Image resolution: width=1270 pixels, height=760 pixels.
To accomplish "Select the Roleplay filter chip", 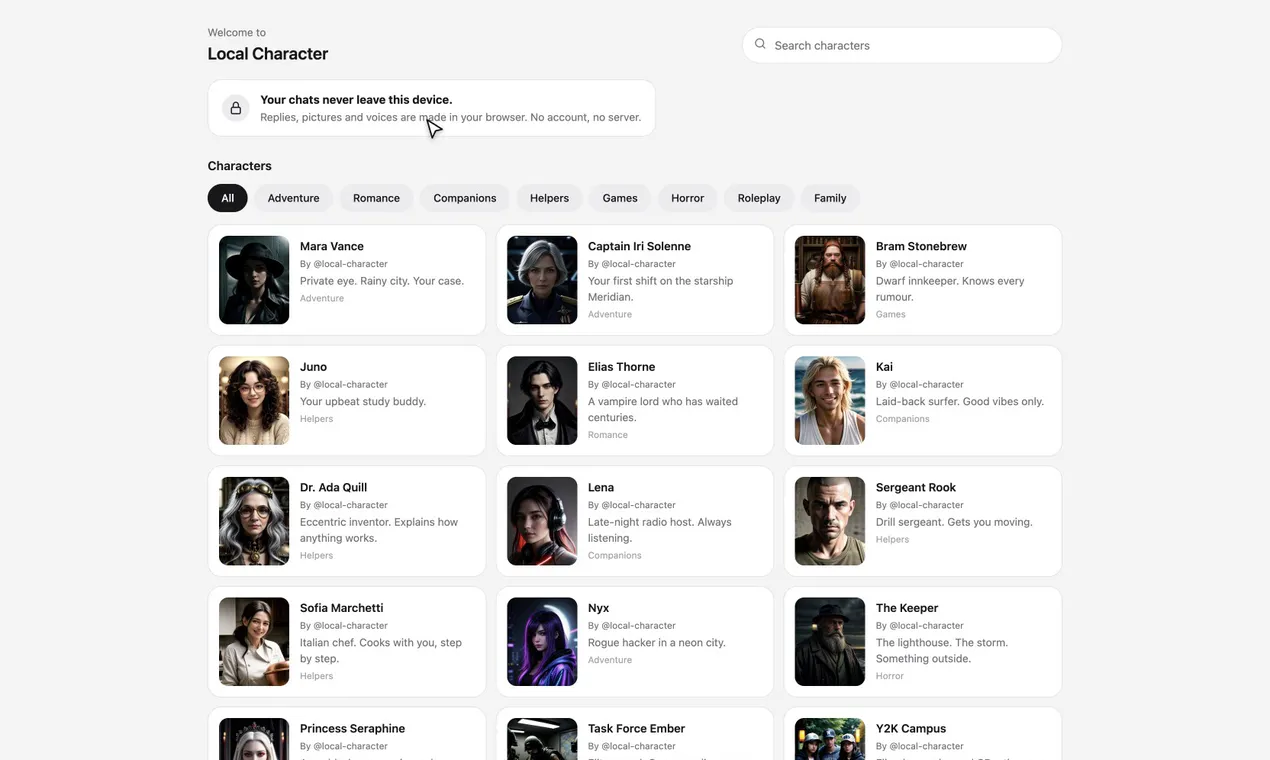I will pyautogui.click(x=759, y=198).
